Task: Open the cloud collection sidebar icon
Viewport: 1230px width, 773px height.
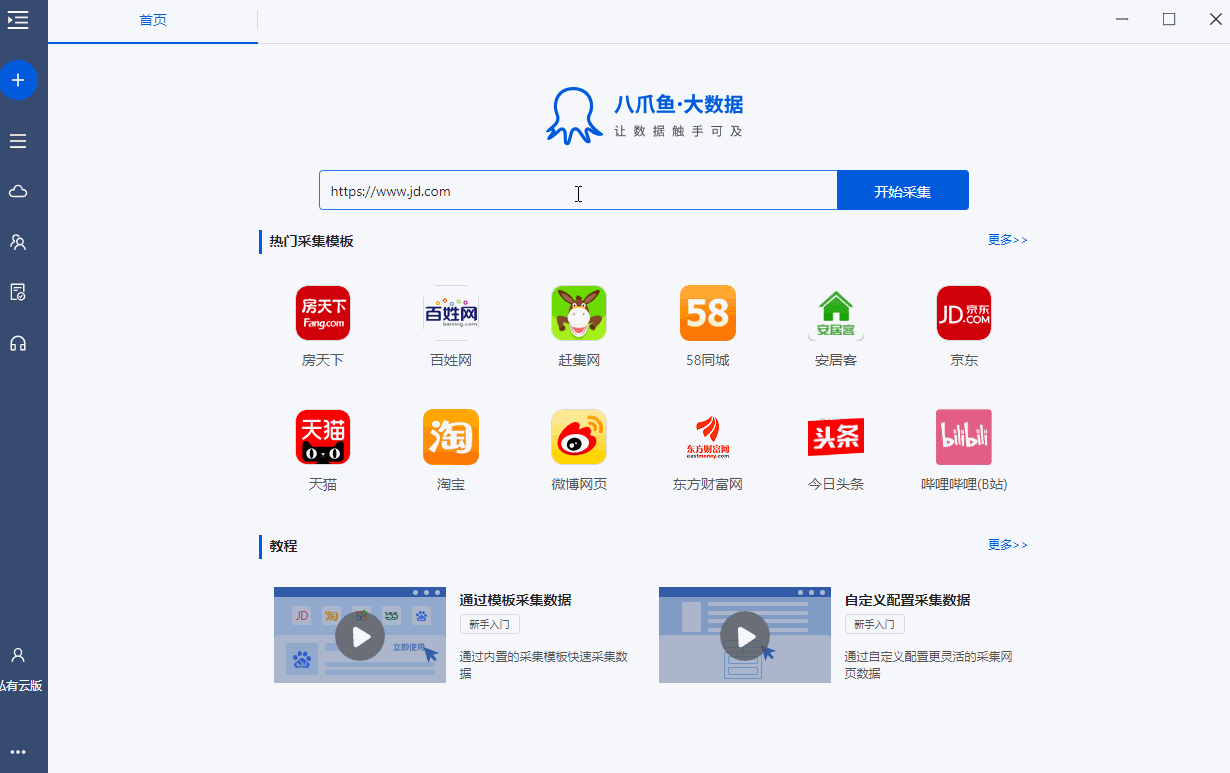Action: (x=18, y=191)
